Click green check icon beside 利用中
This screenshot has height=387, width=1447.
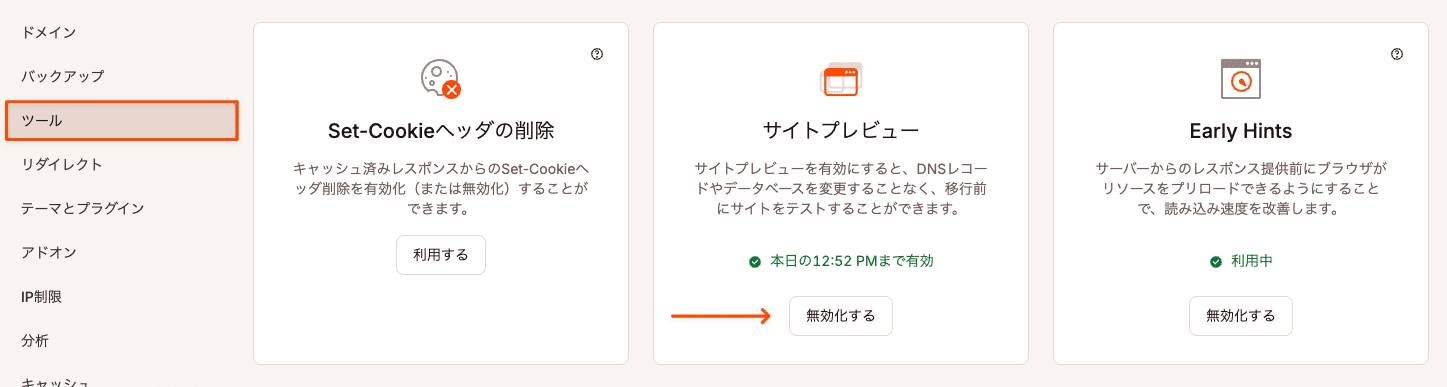coord(1216,262)
